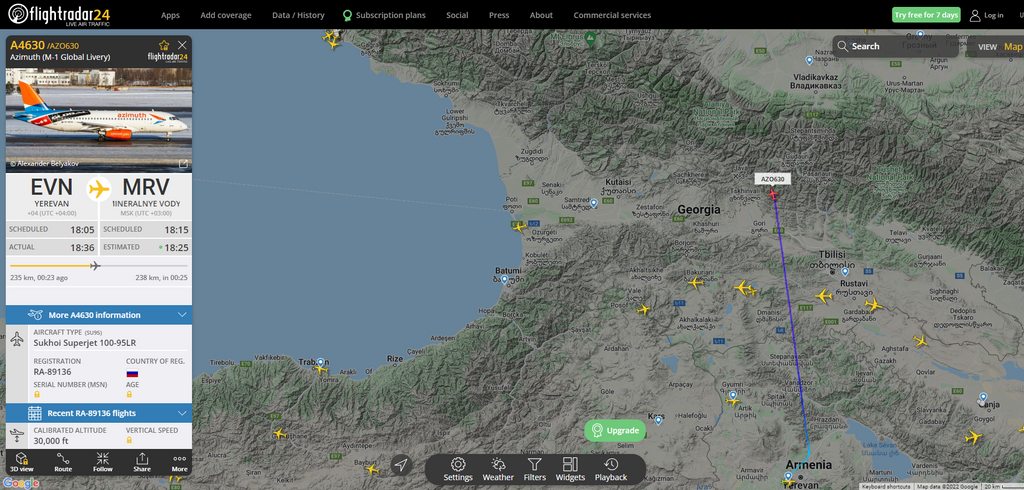Favorite flight A4630 with the star icon
This screenshot has height=490, width=1024.
pyautogui.click(x=164, y=45)
